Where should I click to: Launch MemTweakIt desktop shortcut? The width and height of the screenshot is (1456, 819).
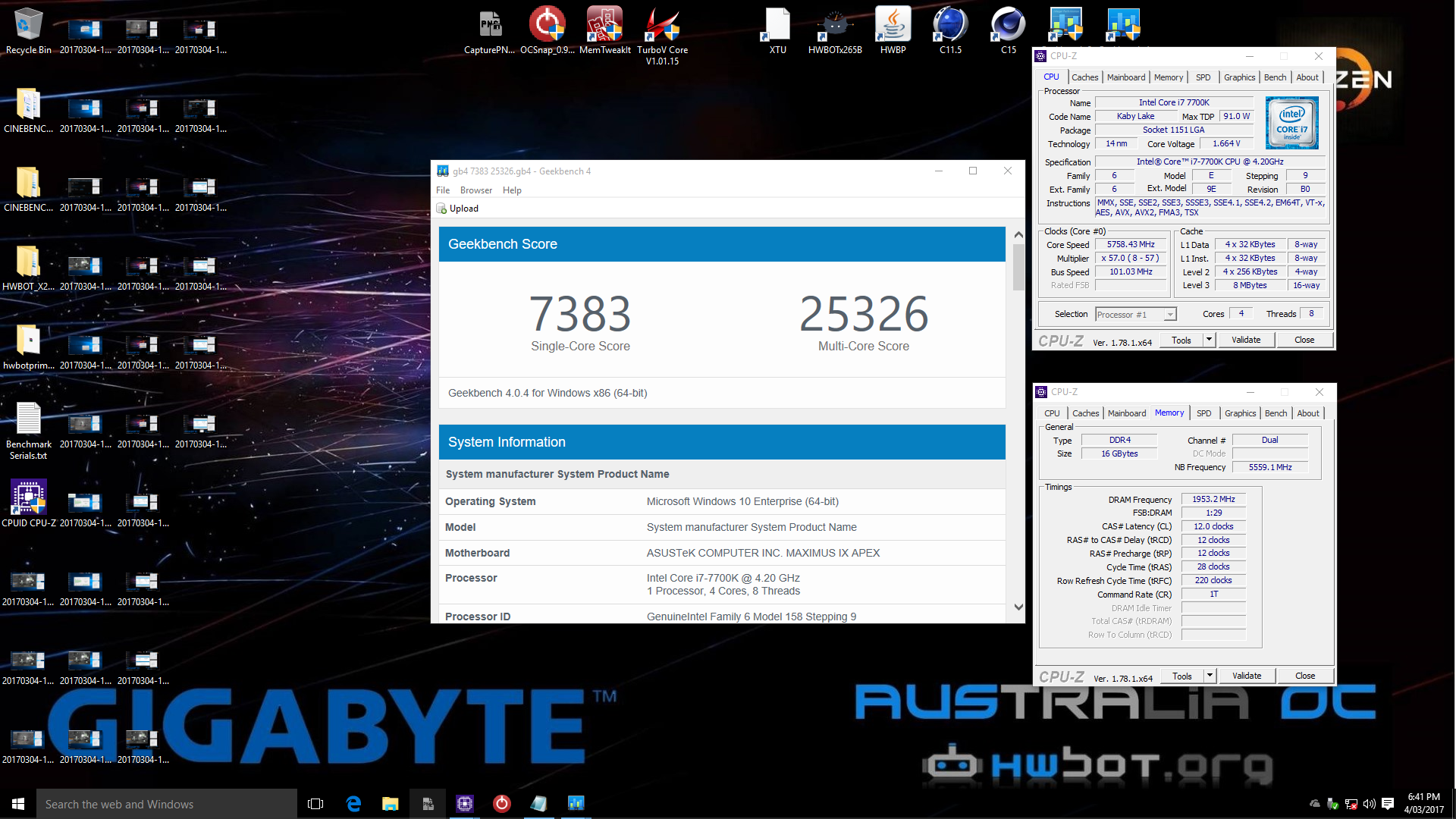point(605,30)
